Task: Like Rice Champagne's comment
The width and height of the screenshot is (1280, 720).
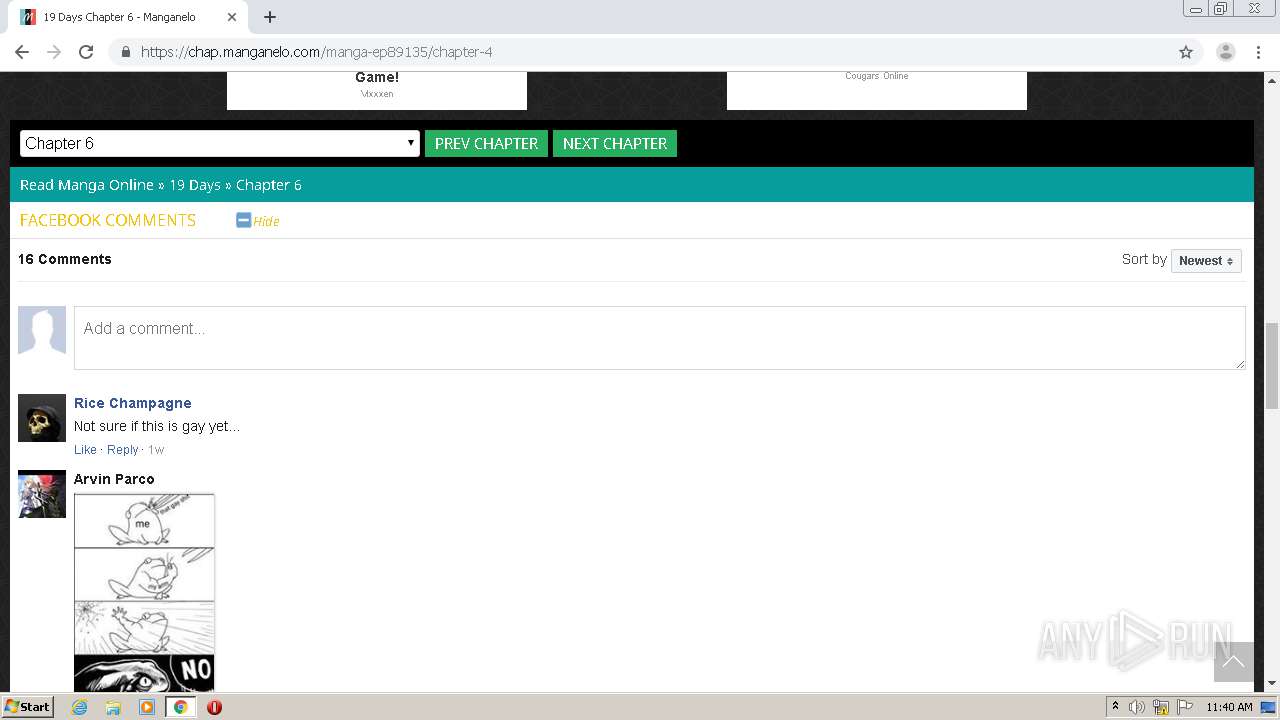Action: point(85,450)
